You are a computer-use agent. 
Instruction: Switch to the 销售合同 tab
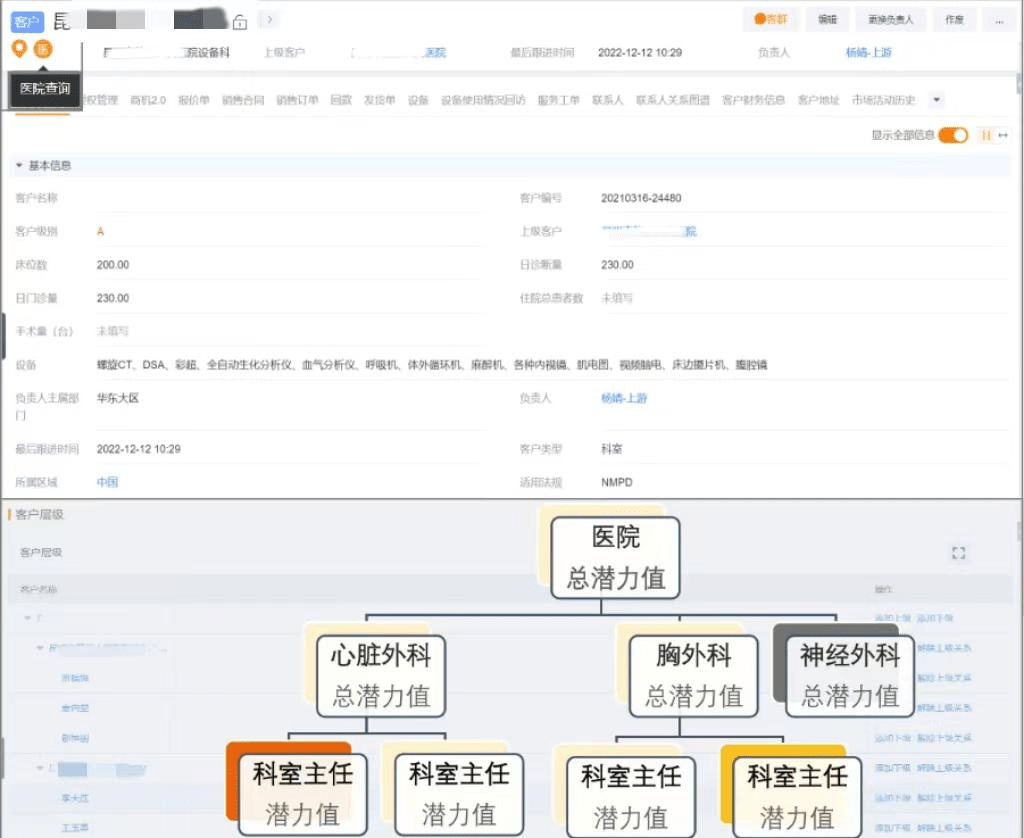pyautogui.click(x=243, y=100)
